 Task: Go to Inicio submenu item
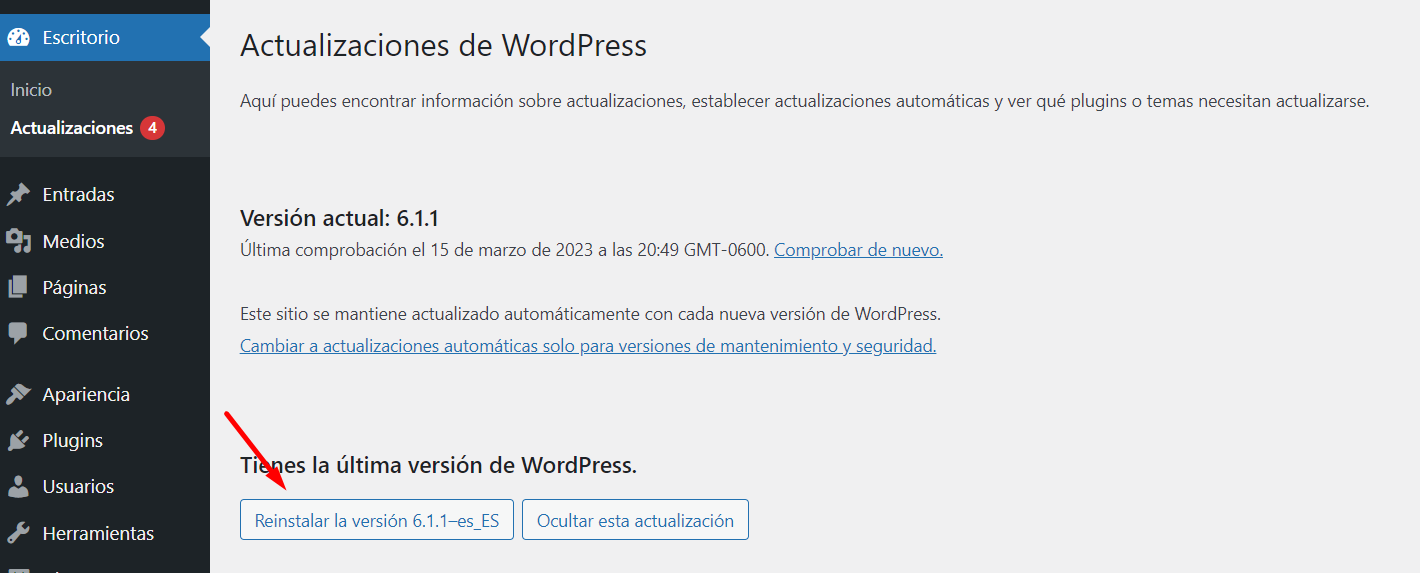[31, 90]
